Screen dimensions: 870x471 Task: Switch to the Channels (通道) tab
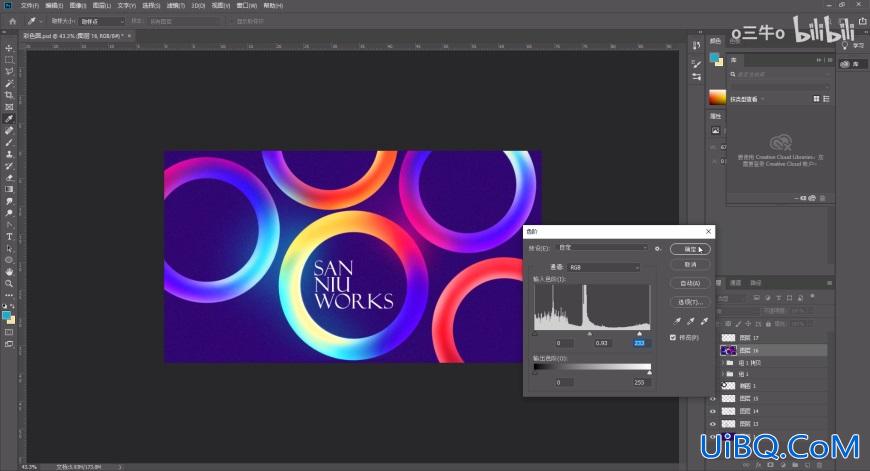735,283
